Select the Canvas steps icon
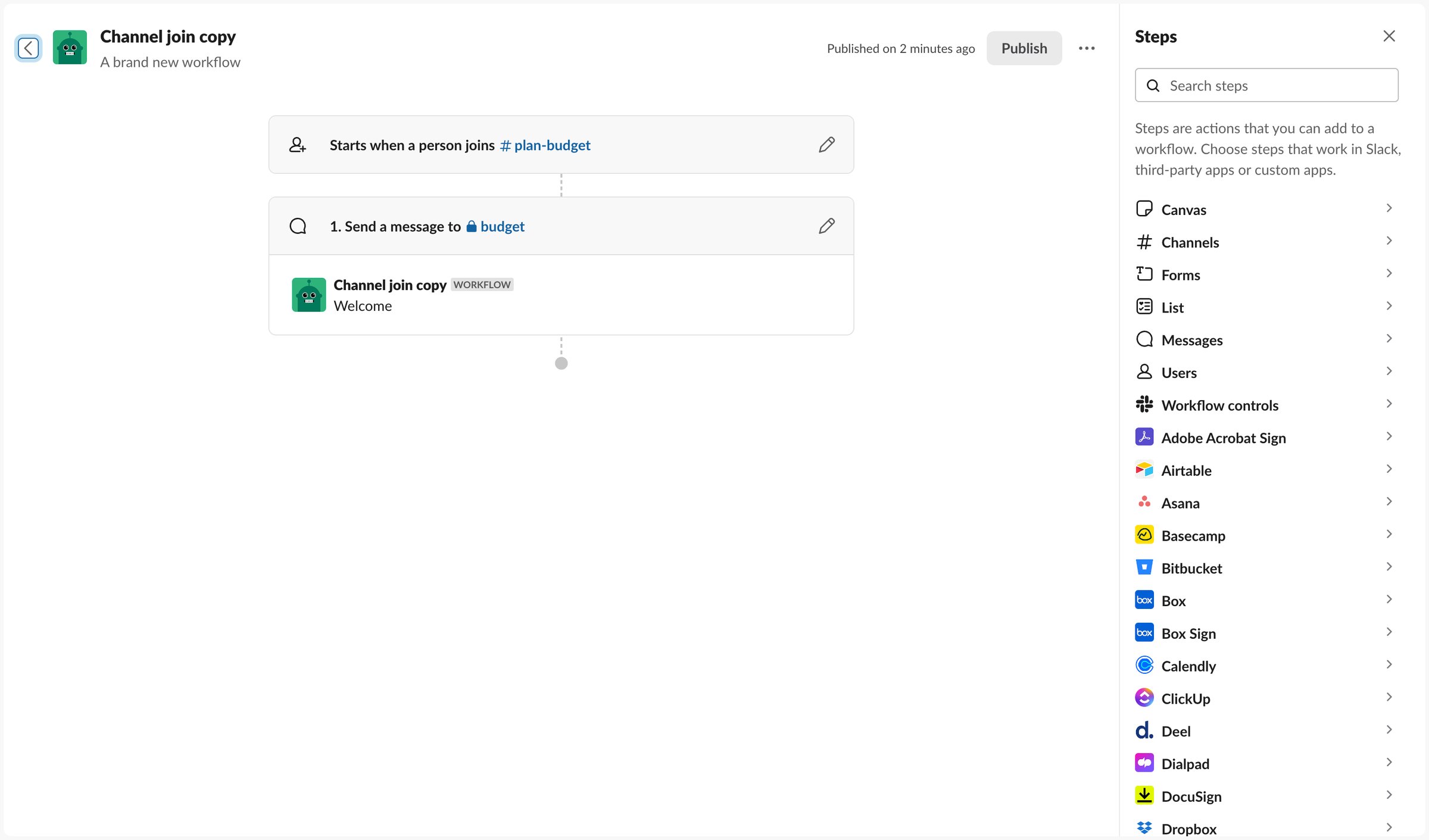 pos(1144,209)
